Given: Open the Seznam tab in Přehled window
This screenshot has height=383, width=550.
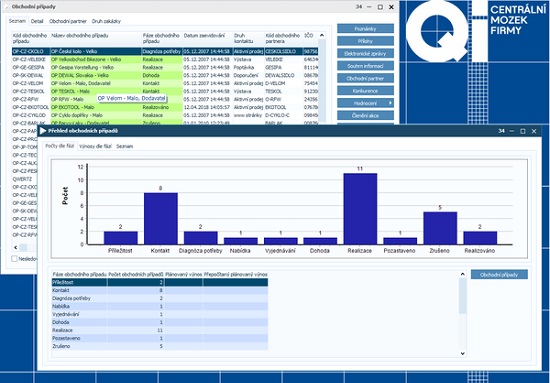Looking at the screenshot, I should pos(125,146).
